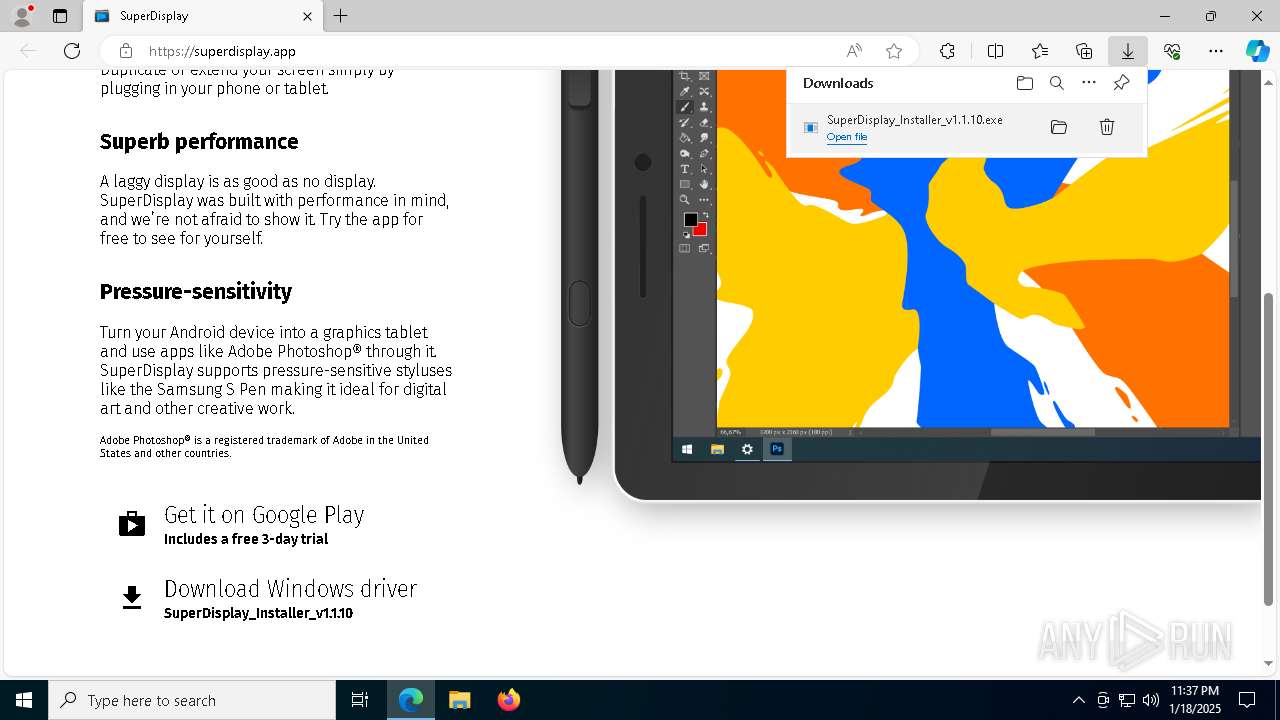Select SuperDisplay_Installer_v1.1.10.exe download entry

pyautogui.click(x=965, y=128)
